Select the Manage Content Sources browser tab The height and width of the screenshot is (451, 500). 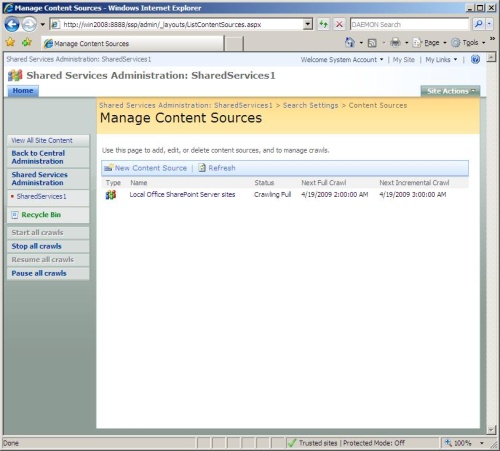(x=132, y=43)
